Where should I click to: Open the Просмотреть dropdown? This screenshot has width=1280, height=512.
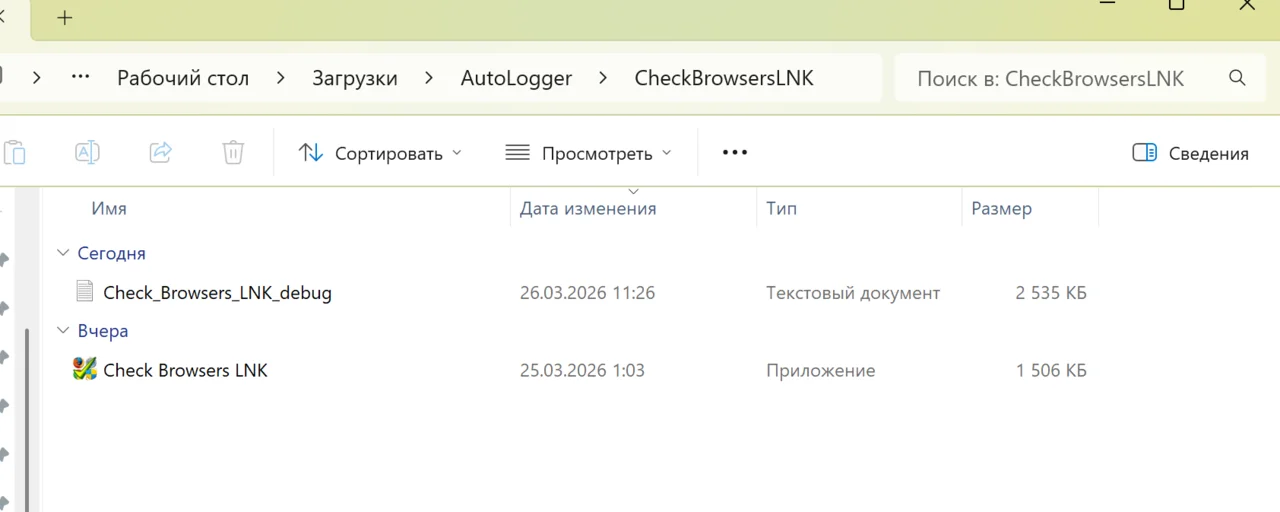588,153
